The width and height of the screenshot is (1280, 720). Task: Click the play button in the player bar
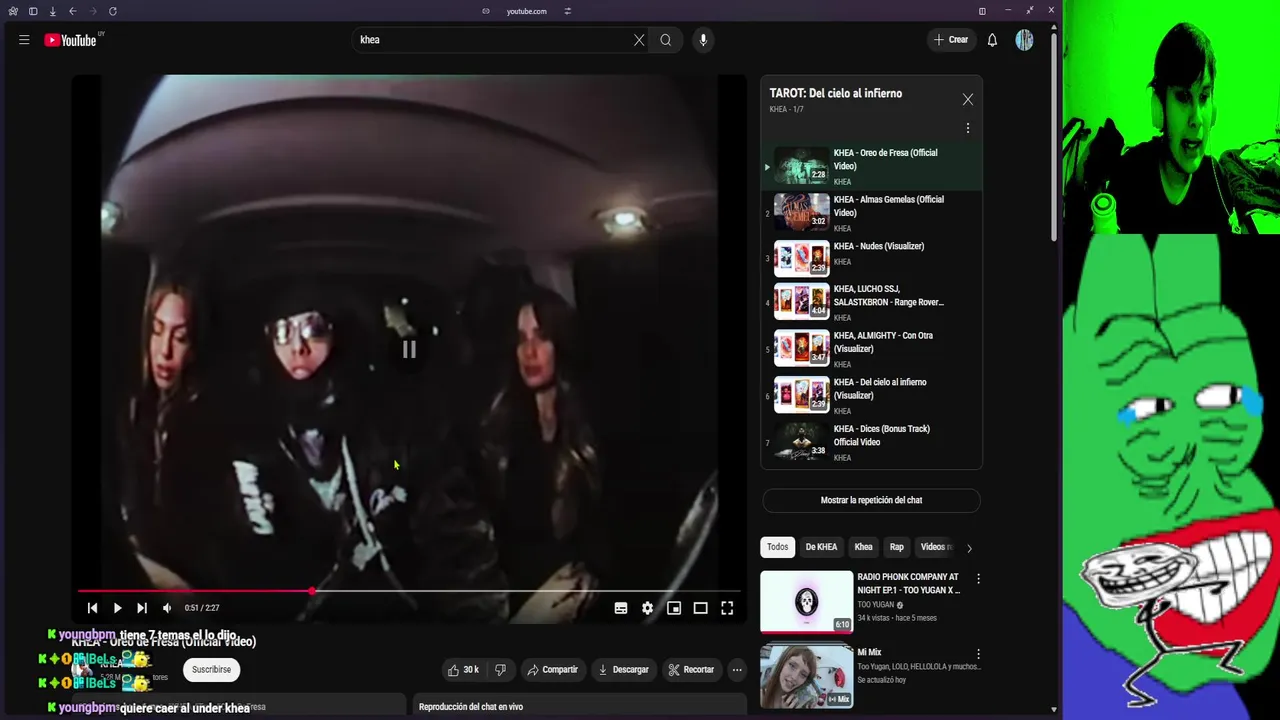[x=117, y=608]
